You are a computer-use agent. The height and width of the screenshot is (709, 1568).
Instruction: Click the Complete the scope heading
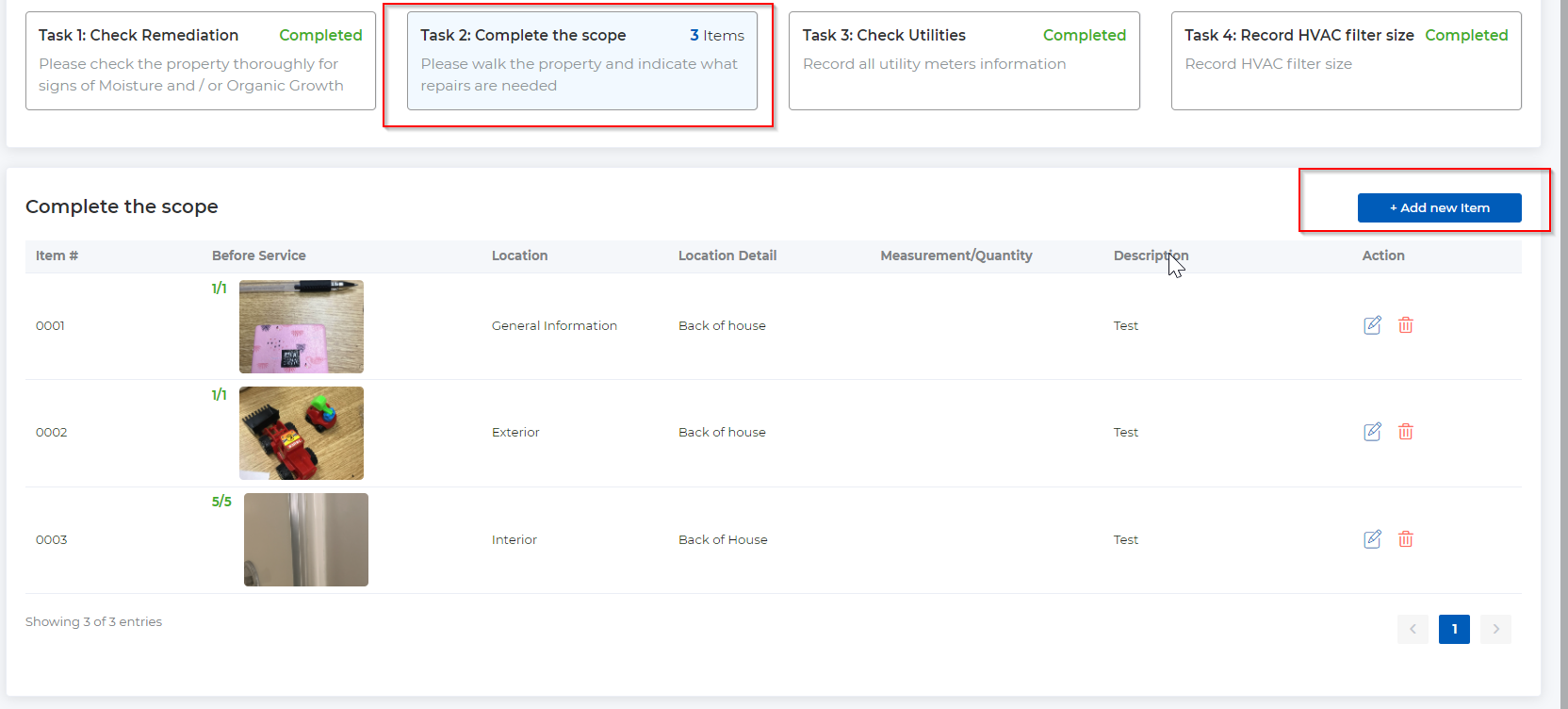[x=122, y=206]
